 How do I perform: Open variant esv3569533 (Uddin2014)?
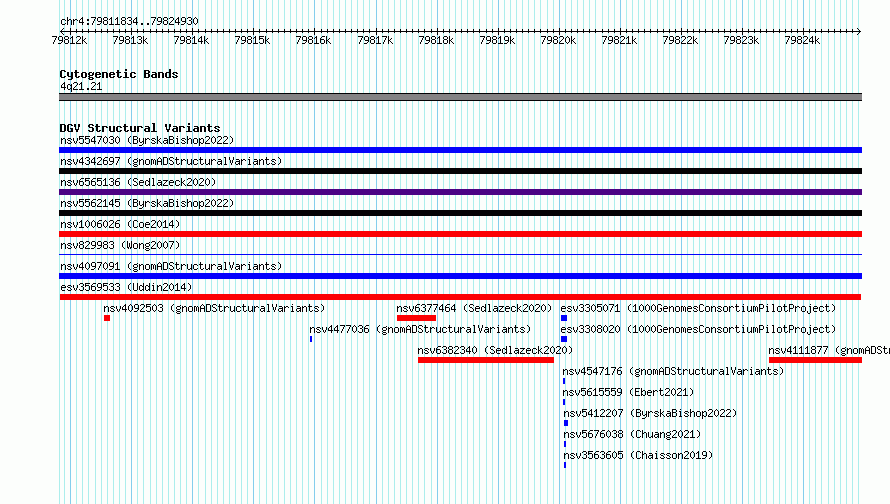click(x=126, y=287)
